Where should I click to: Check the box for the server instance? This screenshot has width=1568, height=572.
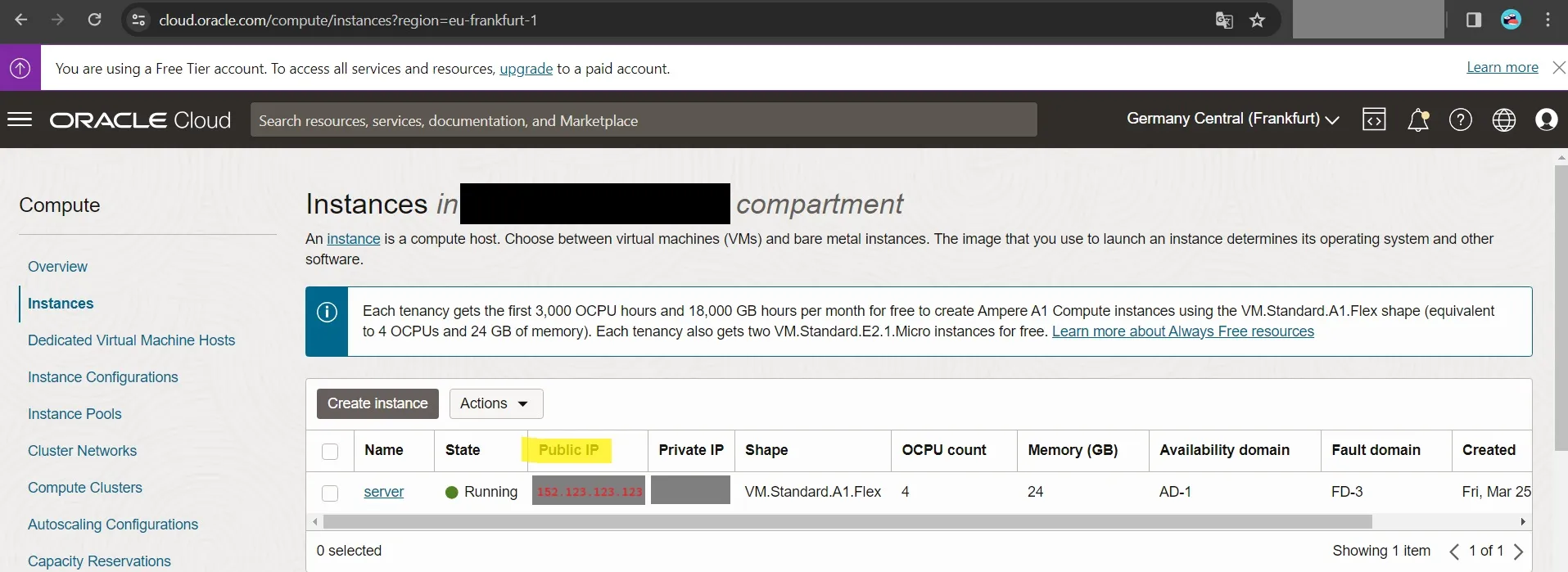330,493
